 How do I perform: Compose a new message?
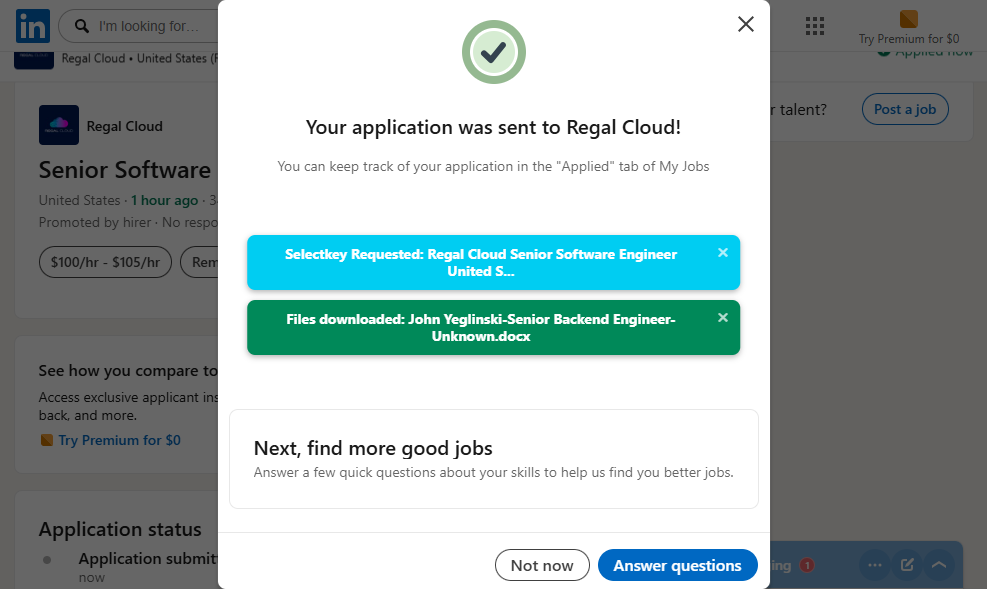pyautogui.click(x=907, y=565)
